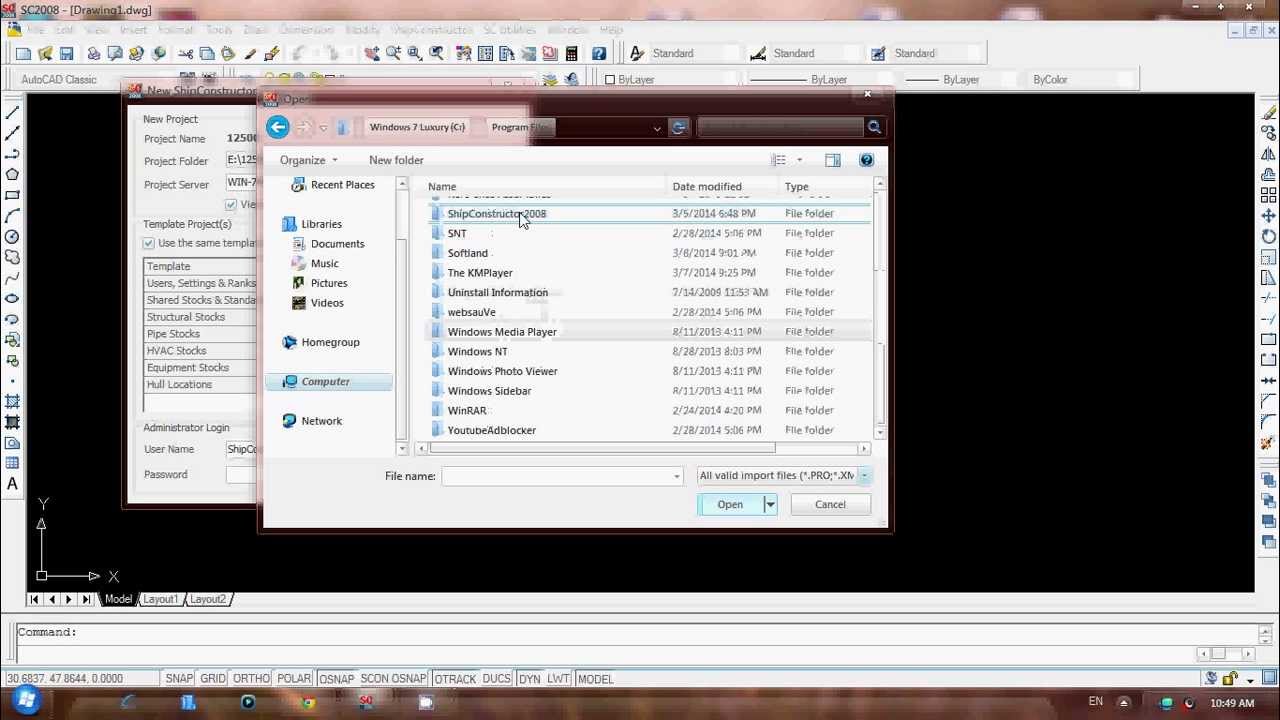Click the Open button
The width and height of the screenshot is (1280, 720).
point(730,504)
